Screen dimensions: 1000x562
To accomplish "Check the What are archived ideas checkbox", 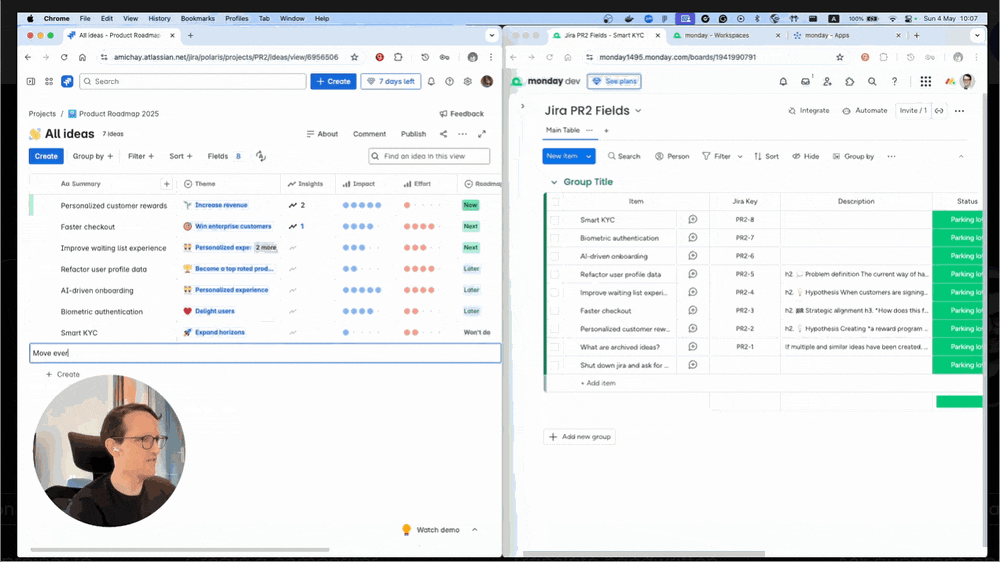I will pos(555,347).
